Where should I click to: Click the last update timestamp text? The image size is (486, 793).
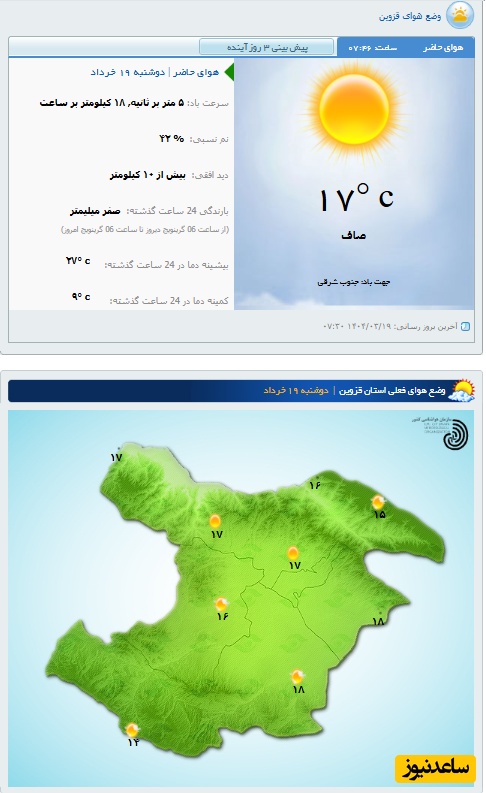390,326
